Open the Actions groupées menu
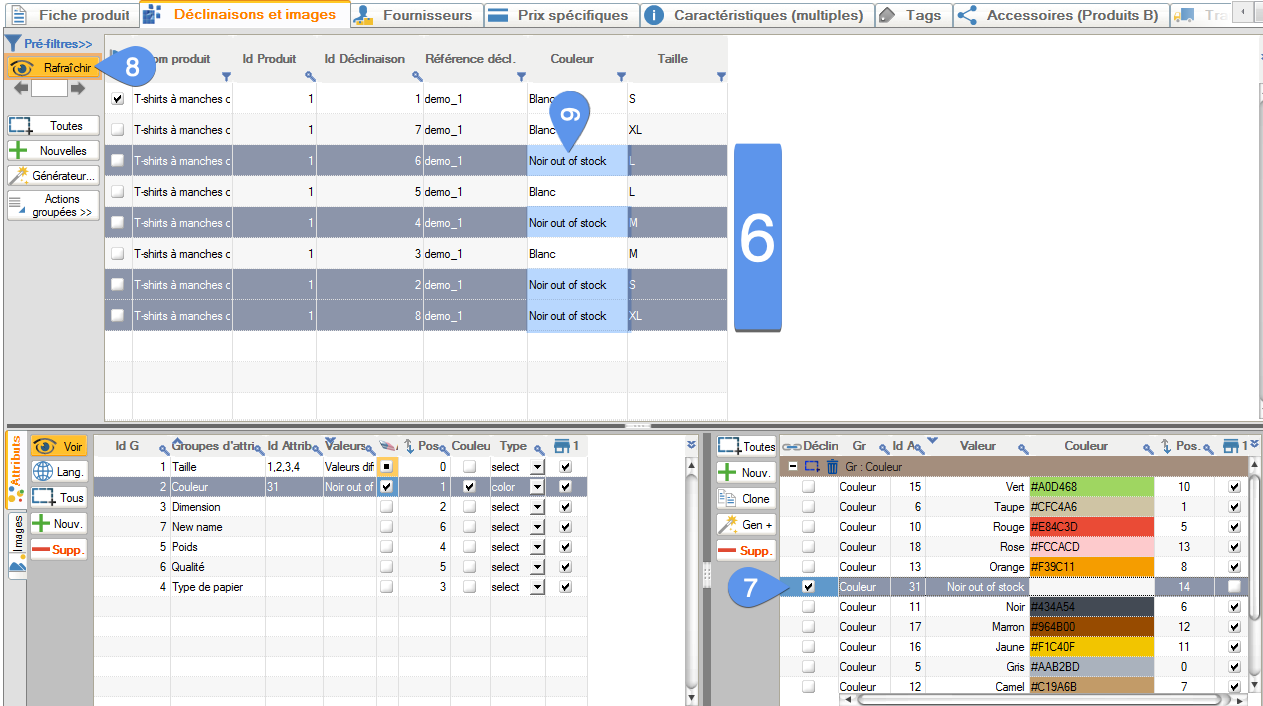The image size is (1263, 706). pos(53,206)
